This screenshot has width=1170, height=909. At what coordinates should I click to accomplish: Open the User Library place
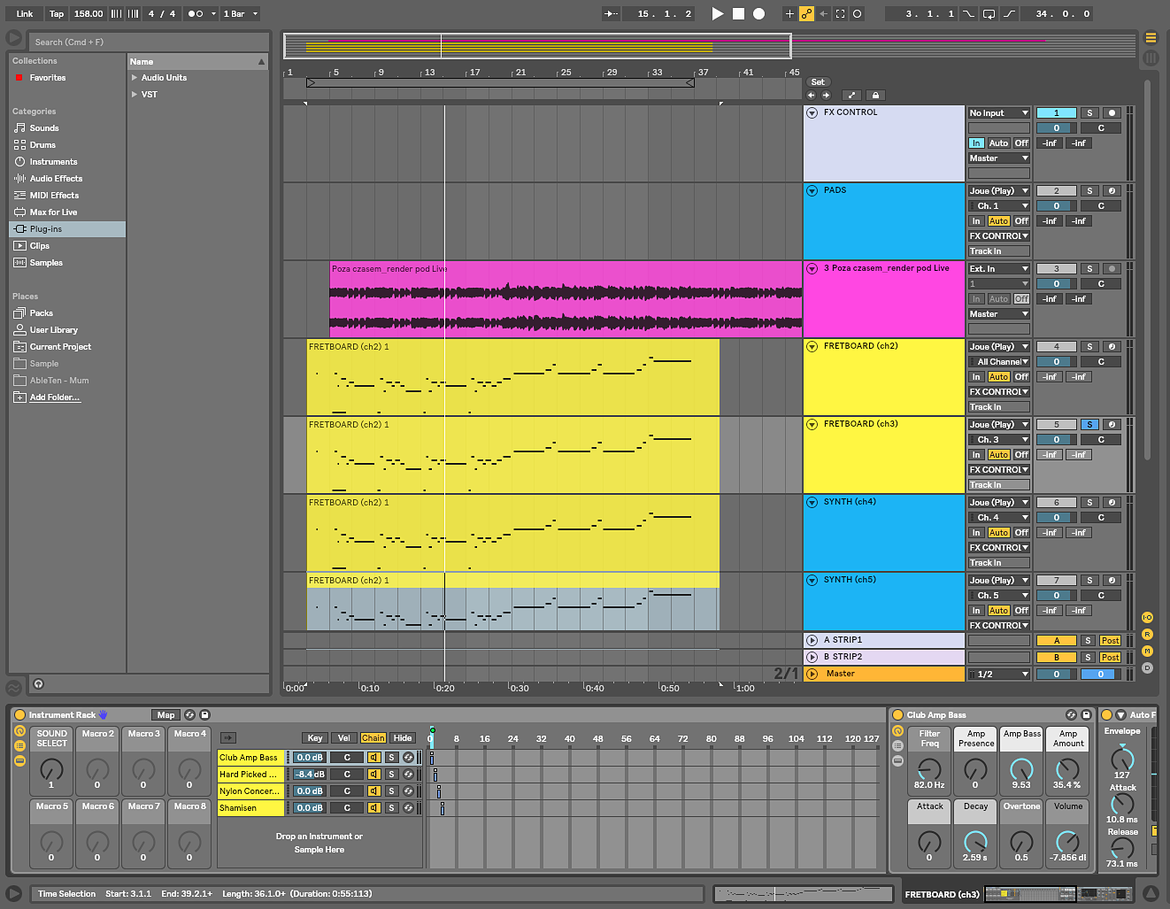54,330
